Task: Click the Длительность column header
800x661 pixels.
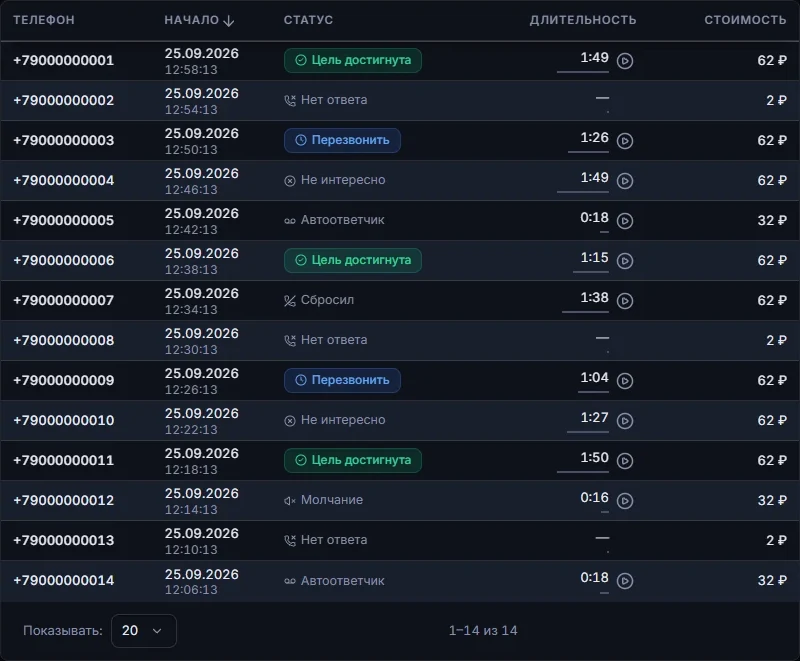Action: click(x=583, y=20)
